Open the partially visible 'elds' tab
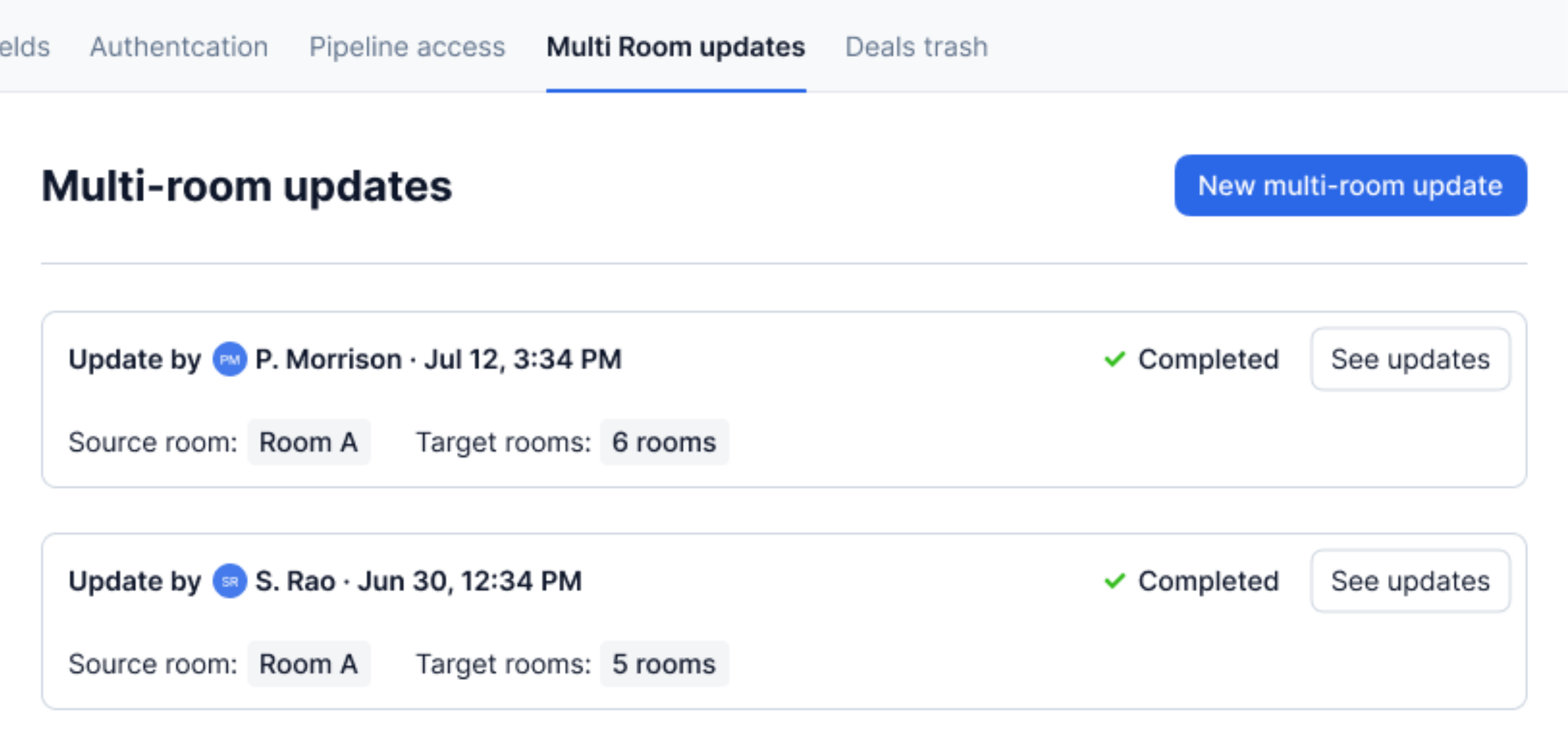1568x752 pixels. click(x=24, y=47)
